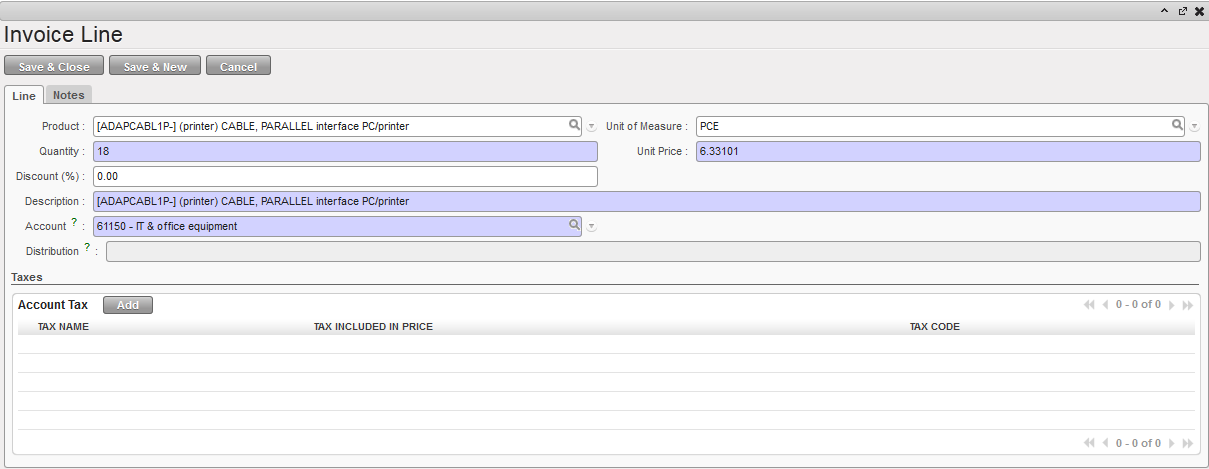Jump to last page in bottom tax pager
Viewport: 1209px width, 469px height.
(x=1188, y=443)
